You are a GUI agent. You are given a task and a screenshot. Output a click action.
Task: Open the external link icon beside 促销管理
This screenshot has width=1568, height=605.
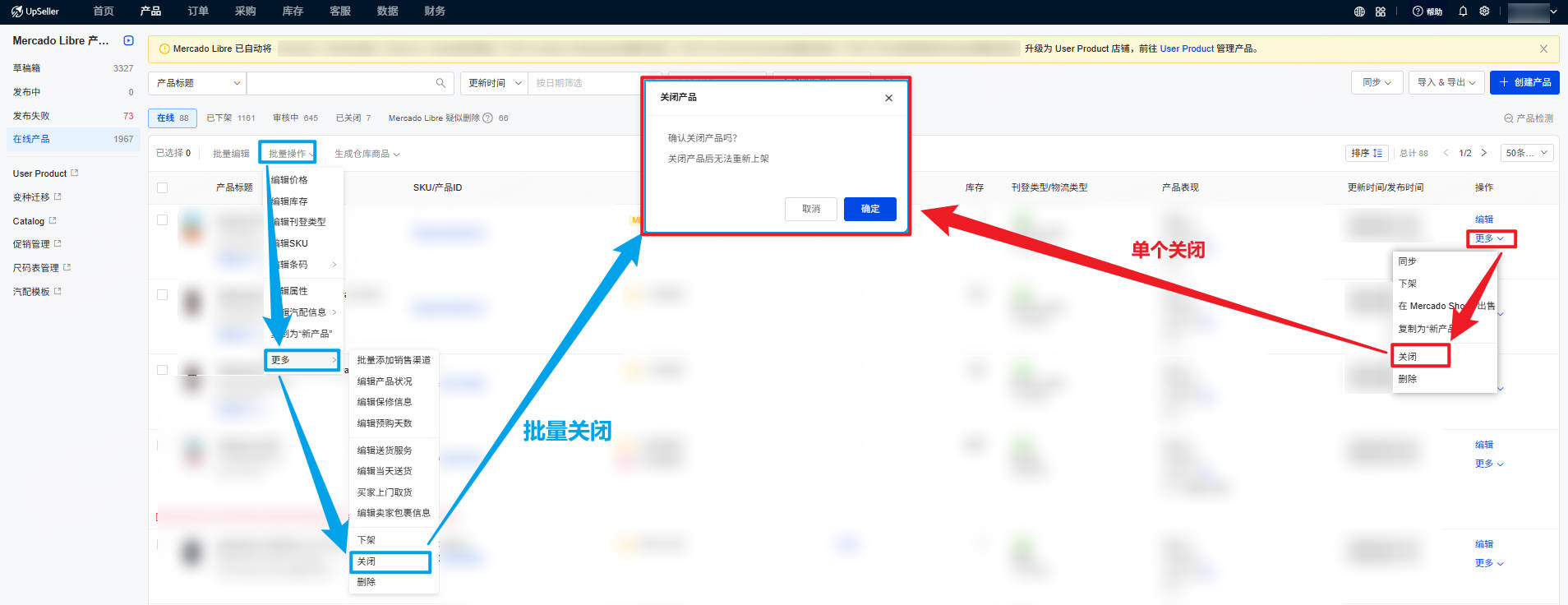[x=58, y=243]
